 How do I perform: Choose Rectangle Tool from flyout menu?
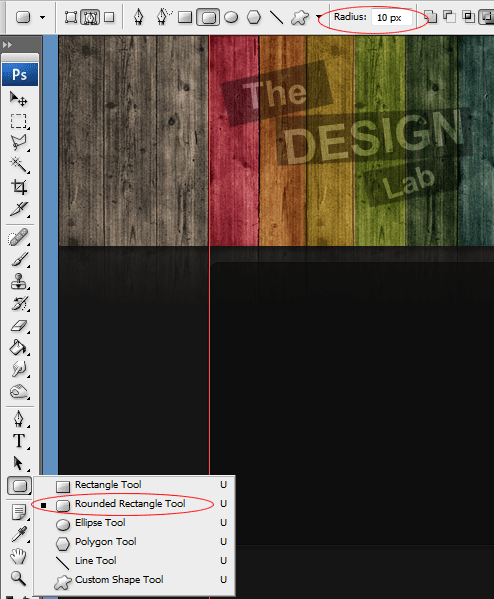134,485
